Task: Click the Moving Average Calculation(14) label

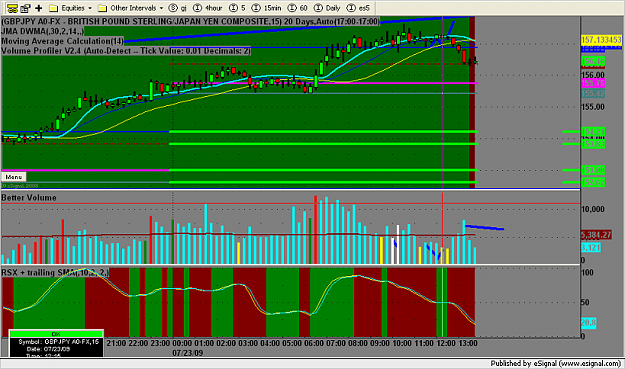Action: (63, 41)
